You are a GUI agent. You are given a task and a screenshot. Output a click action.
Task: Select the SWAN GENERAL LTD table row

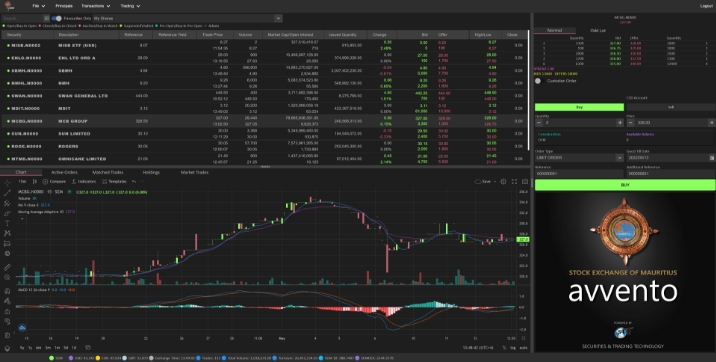(x=264, y=96)
